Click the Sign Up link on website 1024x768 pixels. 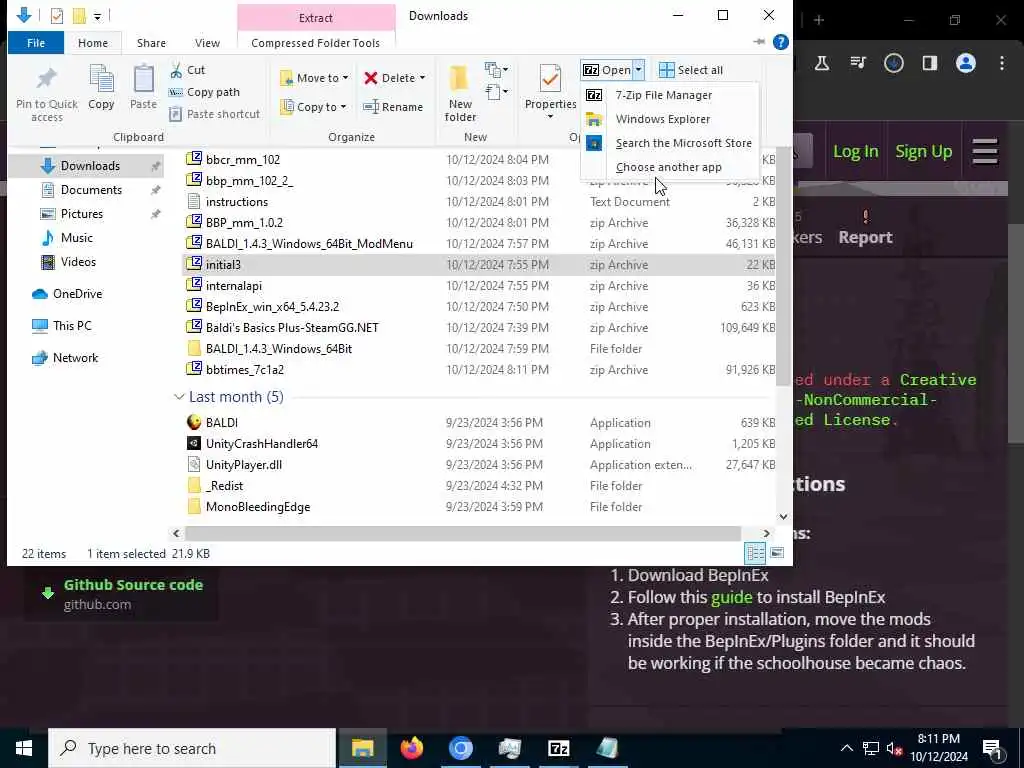(x=923, y=152)
